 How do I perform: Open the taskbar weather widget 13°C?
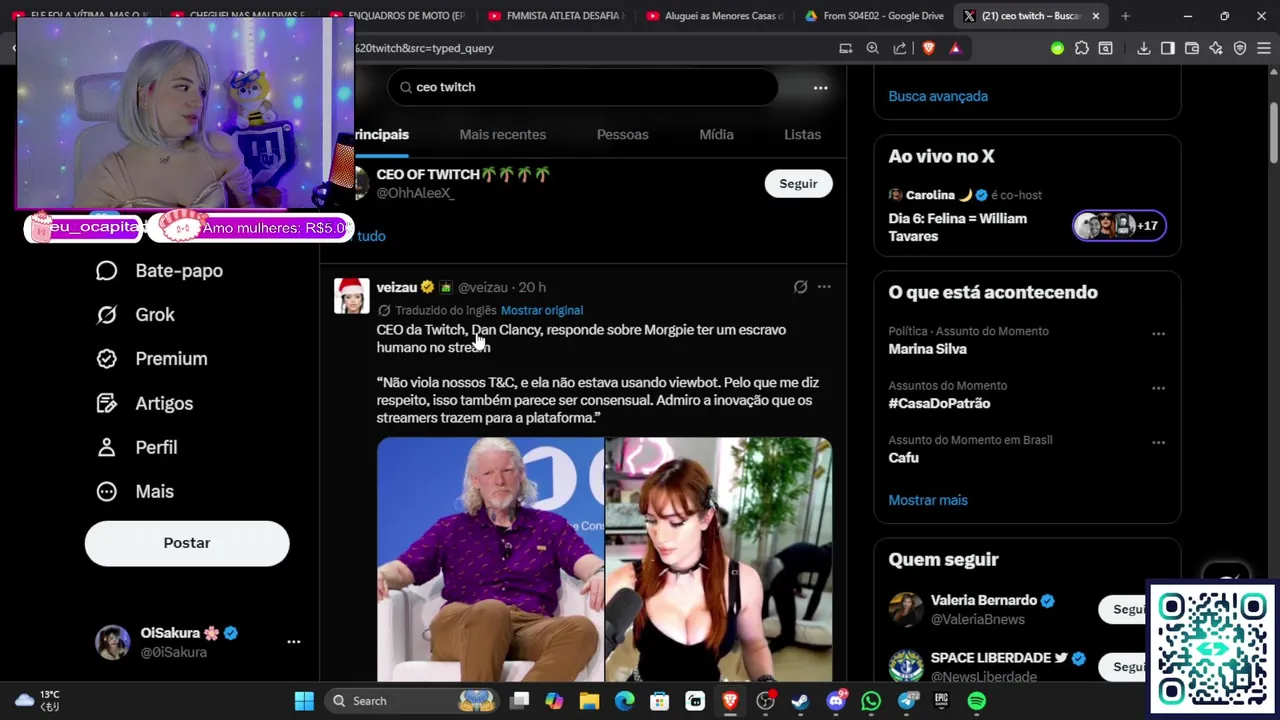pyautogui.click(x=38, y=701)
